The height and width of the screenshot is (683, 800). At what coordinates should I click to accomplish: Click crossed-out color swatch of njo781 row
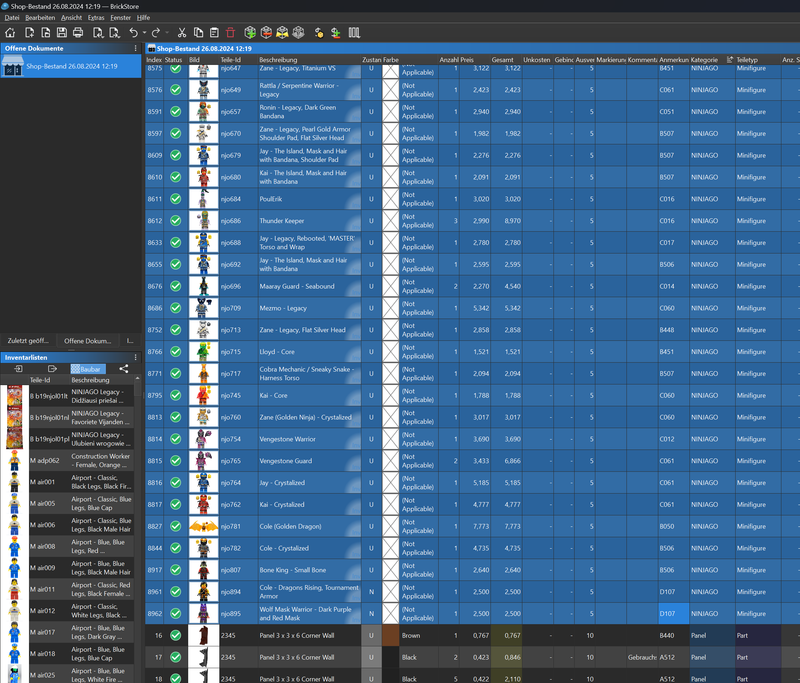pyautogui.click(x=390, y=526)
